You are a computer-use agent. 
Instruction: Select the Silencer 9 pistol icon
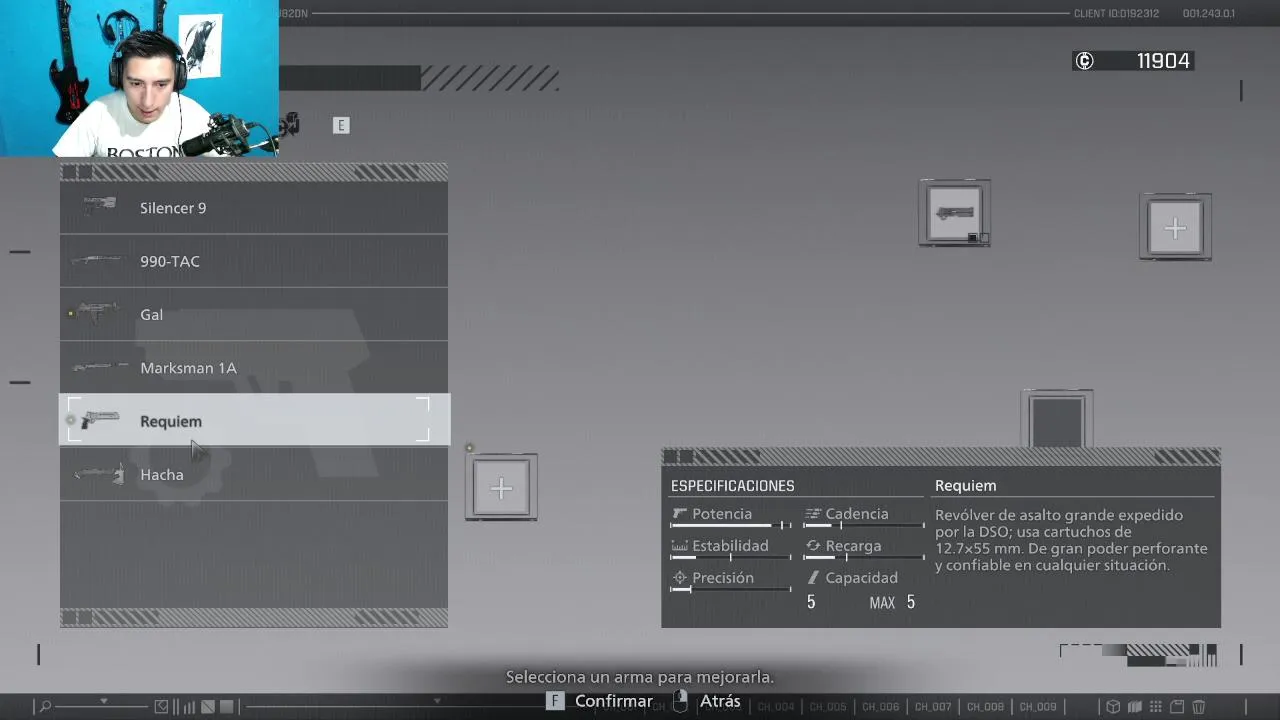(x=99, y=206)
